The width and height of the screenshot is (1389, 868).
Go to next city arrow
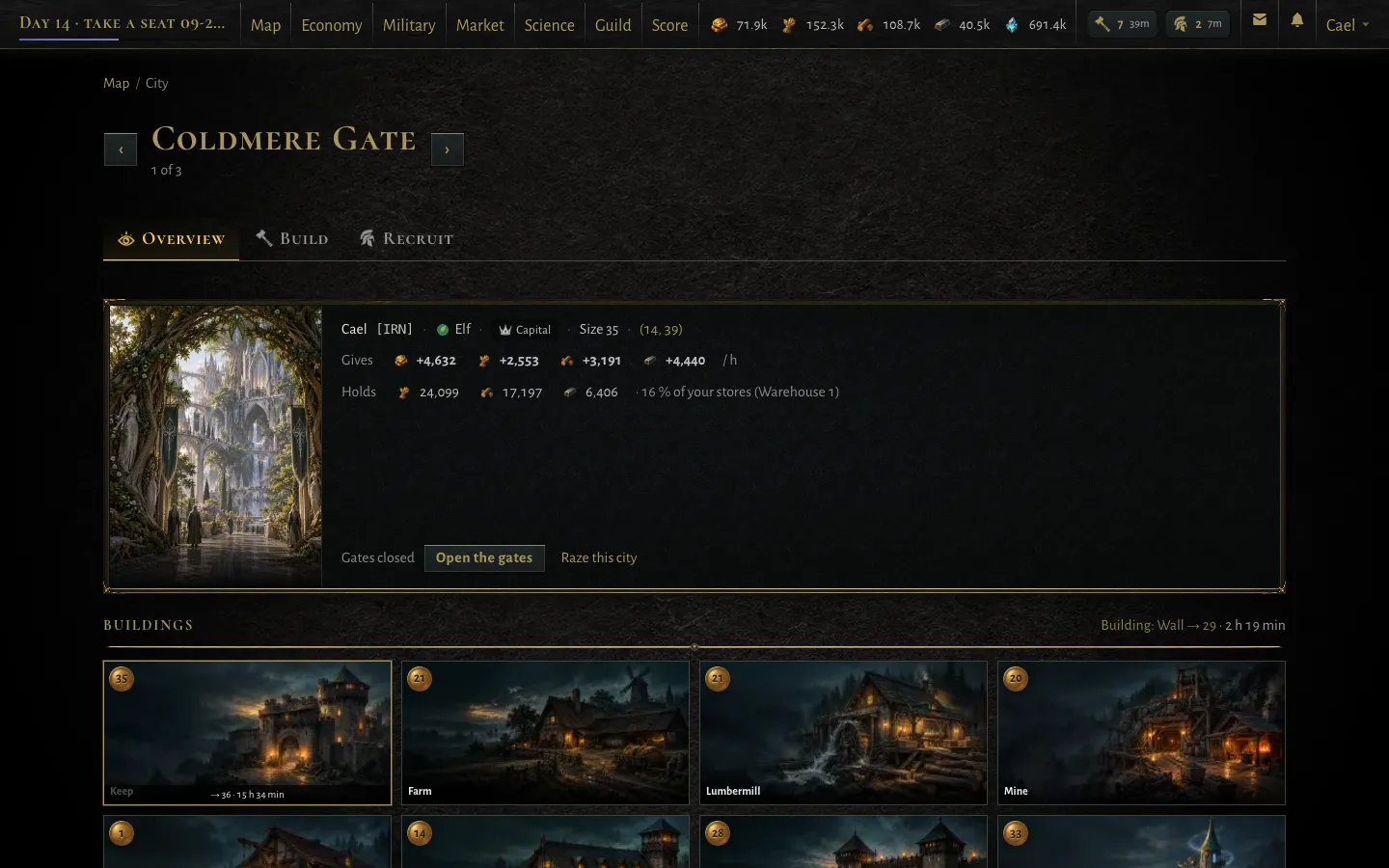[x=448, y=149]
